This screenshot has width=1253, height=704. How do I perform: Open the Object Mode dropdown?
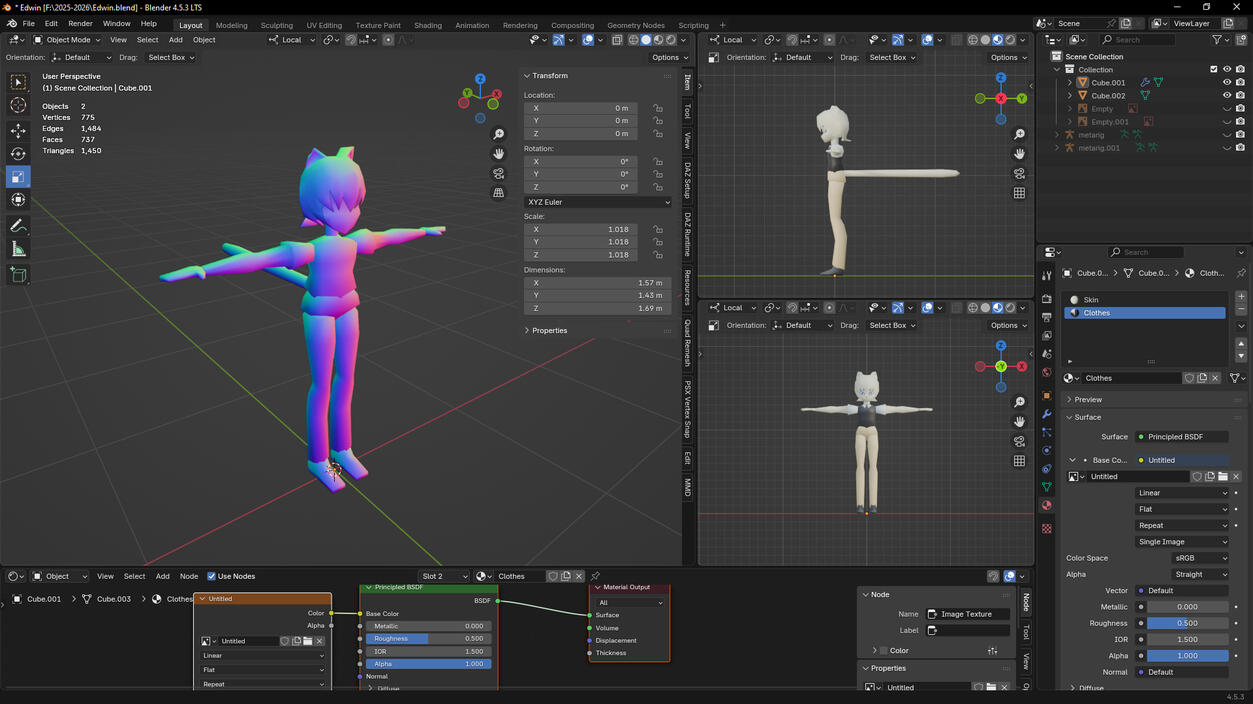[67, 40]
